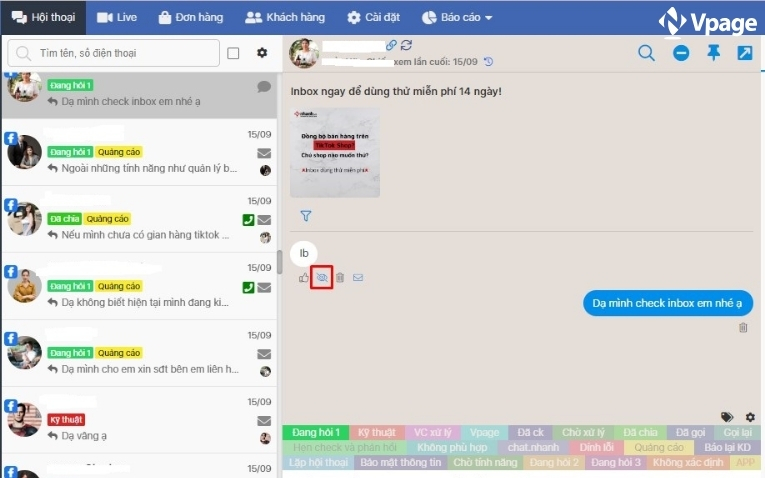765x478 pixels.
Task: Open the TikTok Shop post thumbnail
Action: [x=335, y=153]
